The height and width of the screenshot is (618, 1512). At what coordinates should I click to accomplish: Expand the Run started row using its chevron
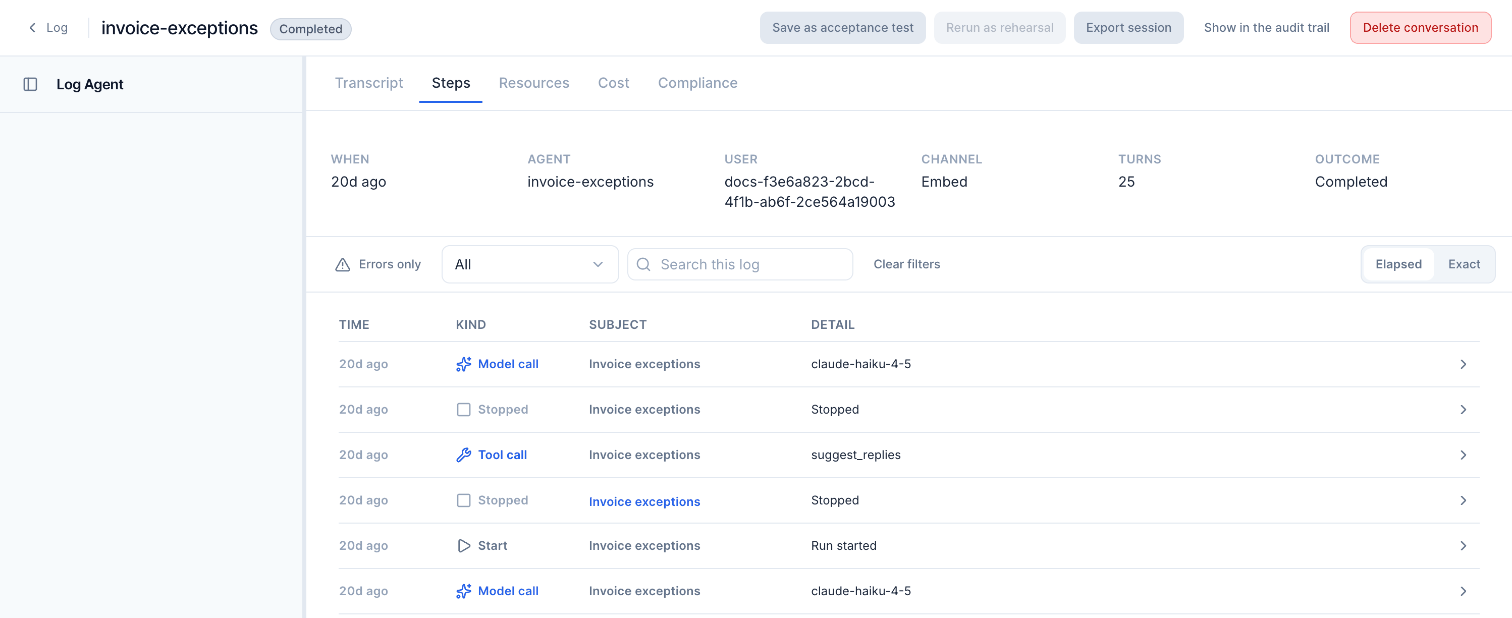1463,546
